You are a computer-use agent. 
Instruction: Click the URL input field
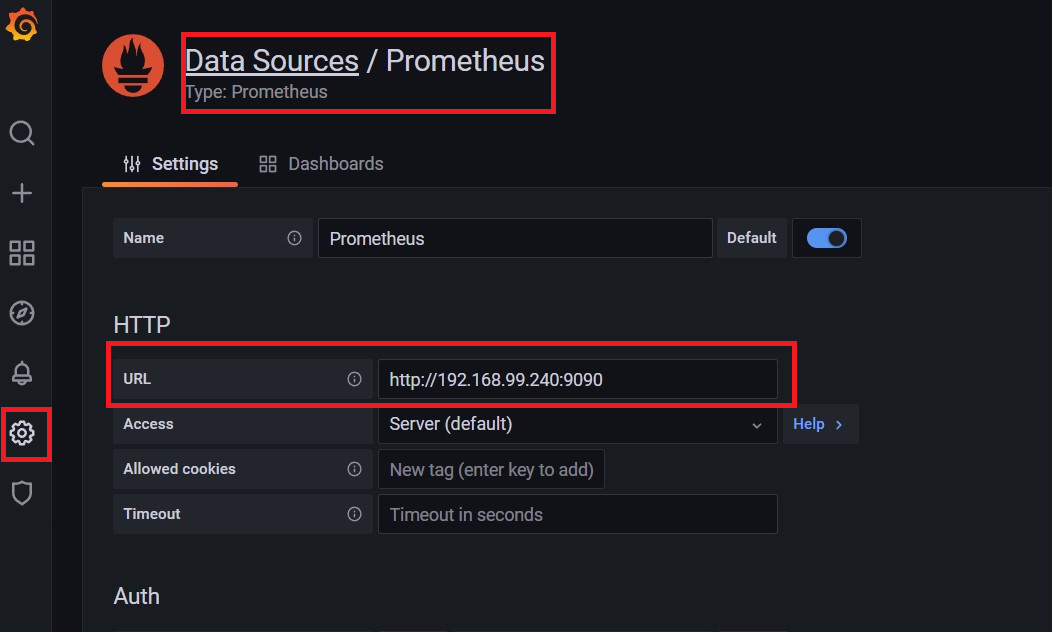pos(576,380)
